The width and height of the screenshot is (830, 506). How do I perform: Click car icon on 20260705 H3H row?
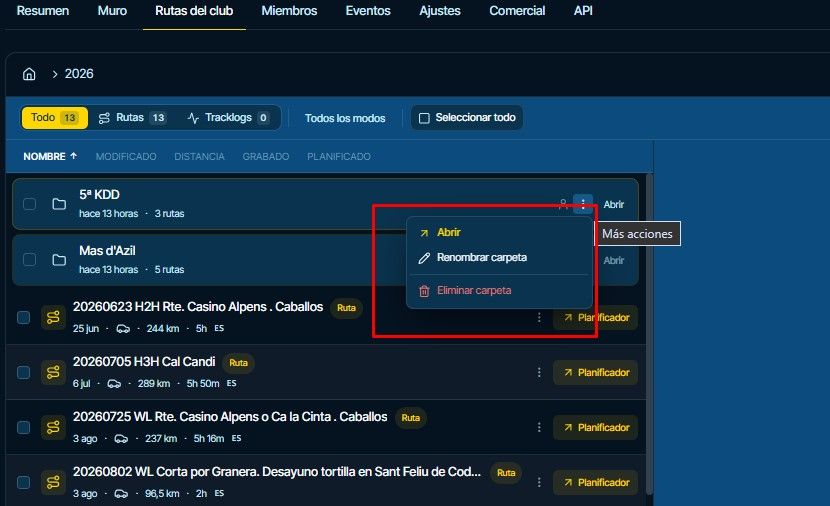point(114,384)
